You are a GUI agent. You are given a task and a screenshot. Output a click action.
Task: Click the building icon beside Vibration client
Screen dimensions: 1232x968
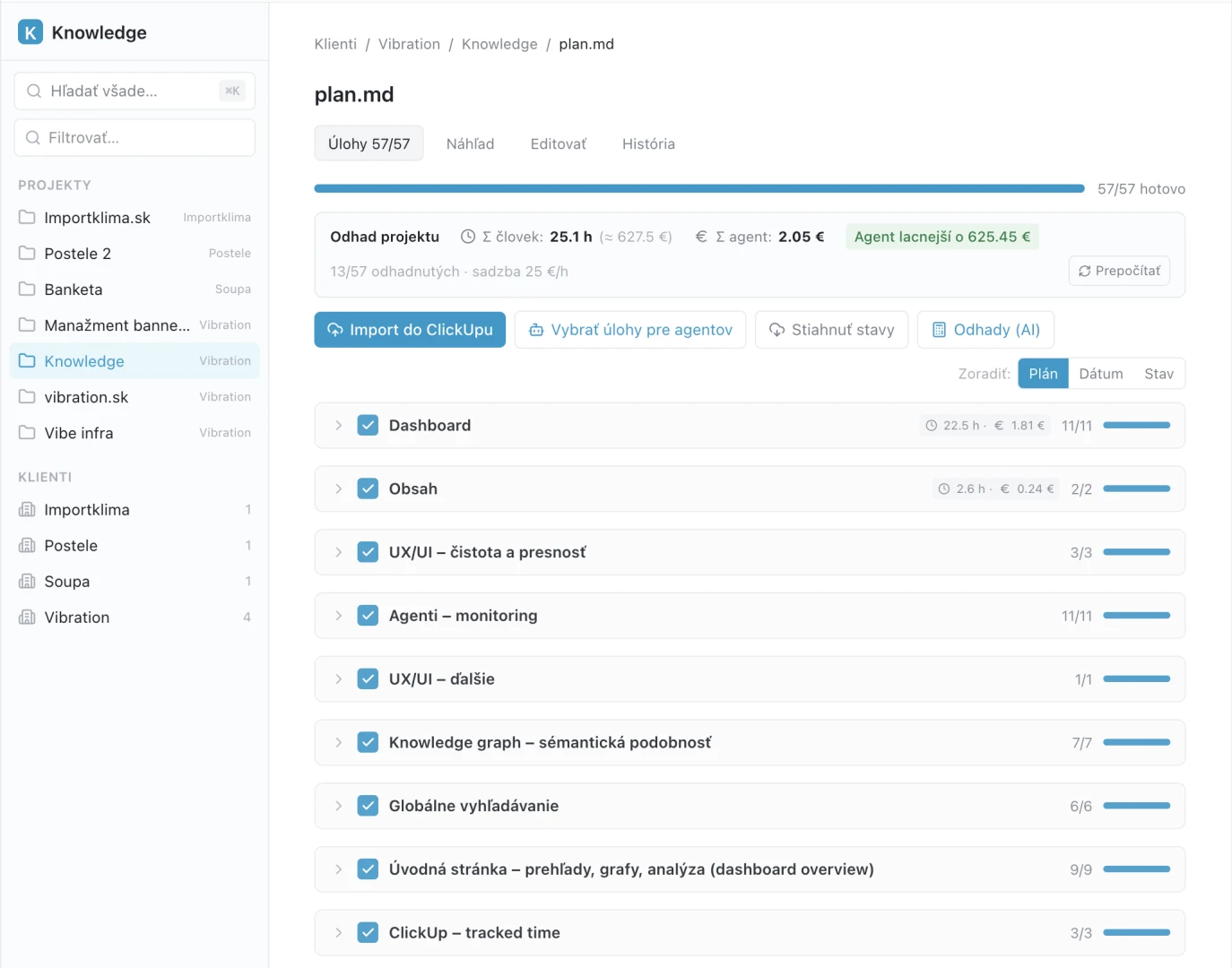tap(27, 617)
